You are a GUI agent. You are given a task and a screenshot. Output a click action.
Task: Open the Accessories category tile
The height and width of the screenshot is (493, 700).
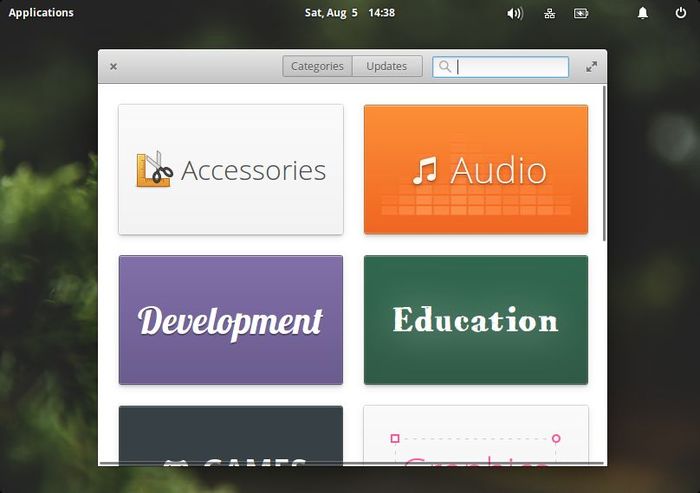point(231,170)
